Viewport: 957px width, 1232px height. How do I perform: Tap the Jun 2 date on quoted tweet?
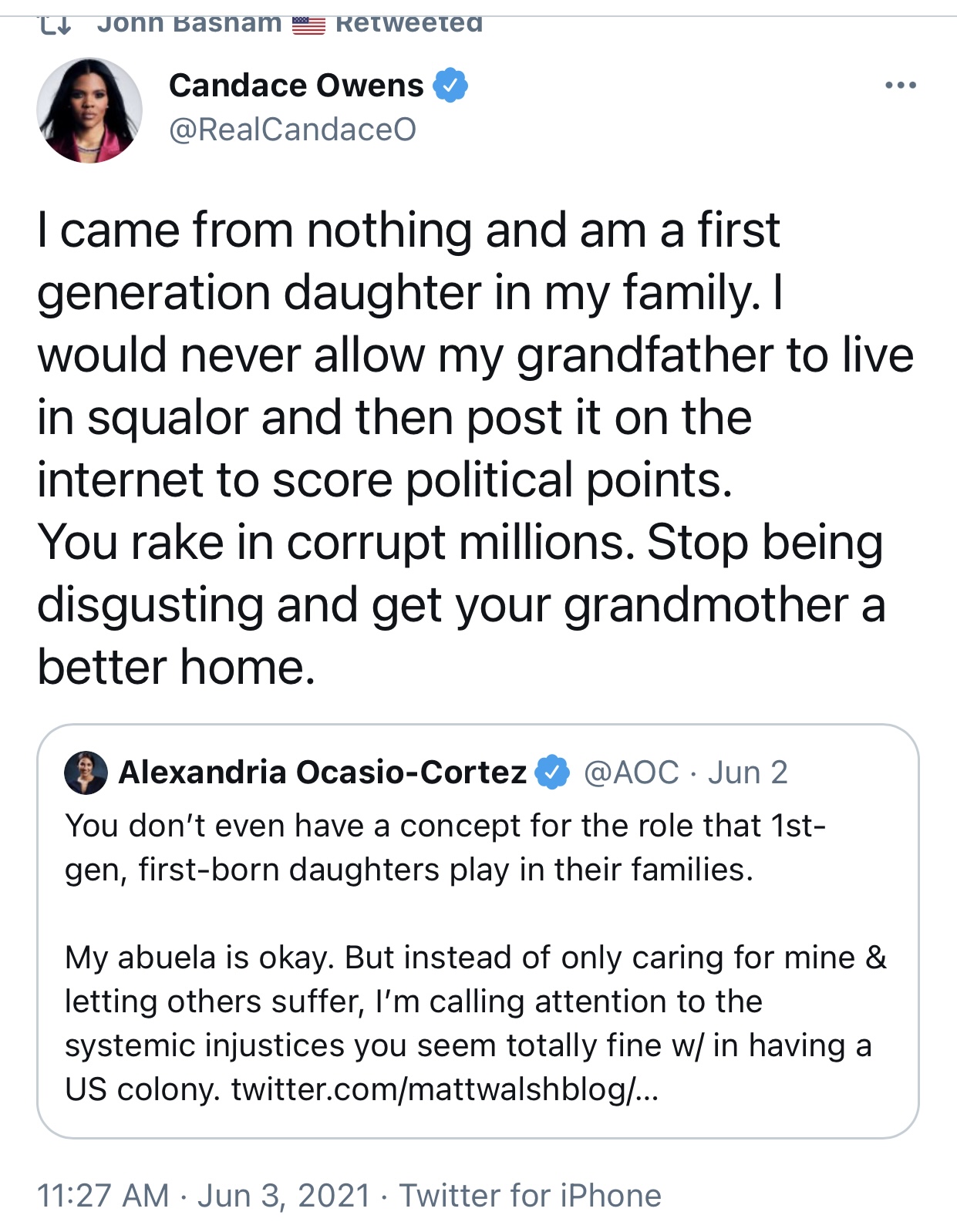pyautogui.click(x=748, y=773)
